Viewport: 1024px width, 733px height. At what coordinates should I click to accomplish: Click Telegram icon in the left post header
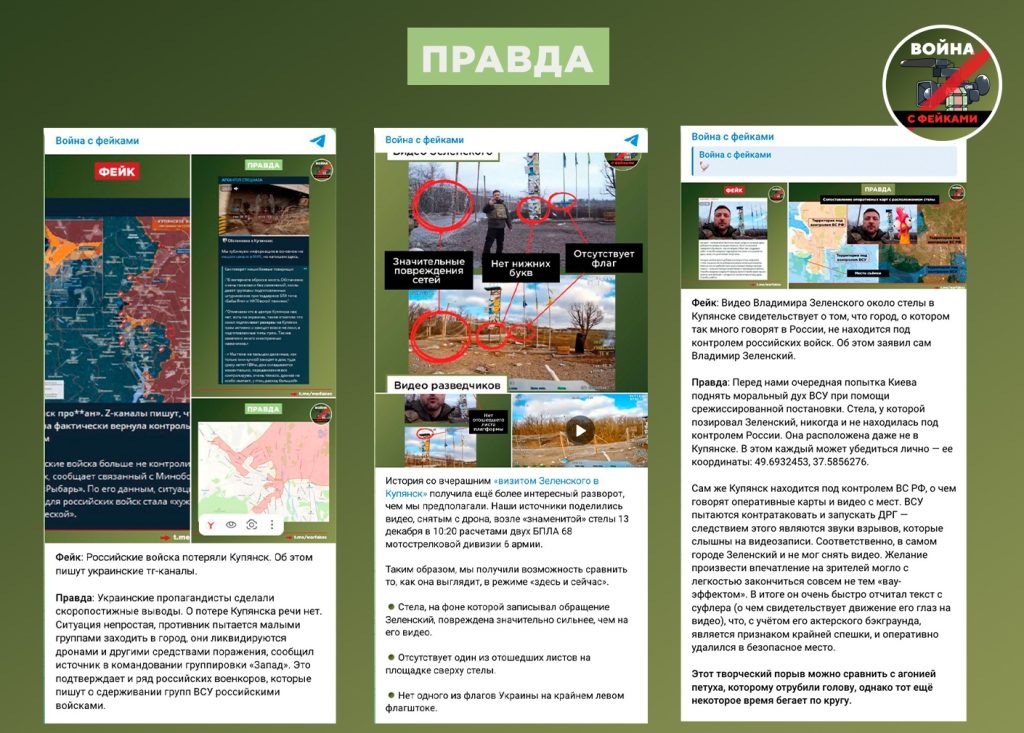(317, 142)
